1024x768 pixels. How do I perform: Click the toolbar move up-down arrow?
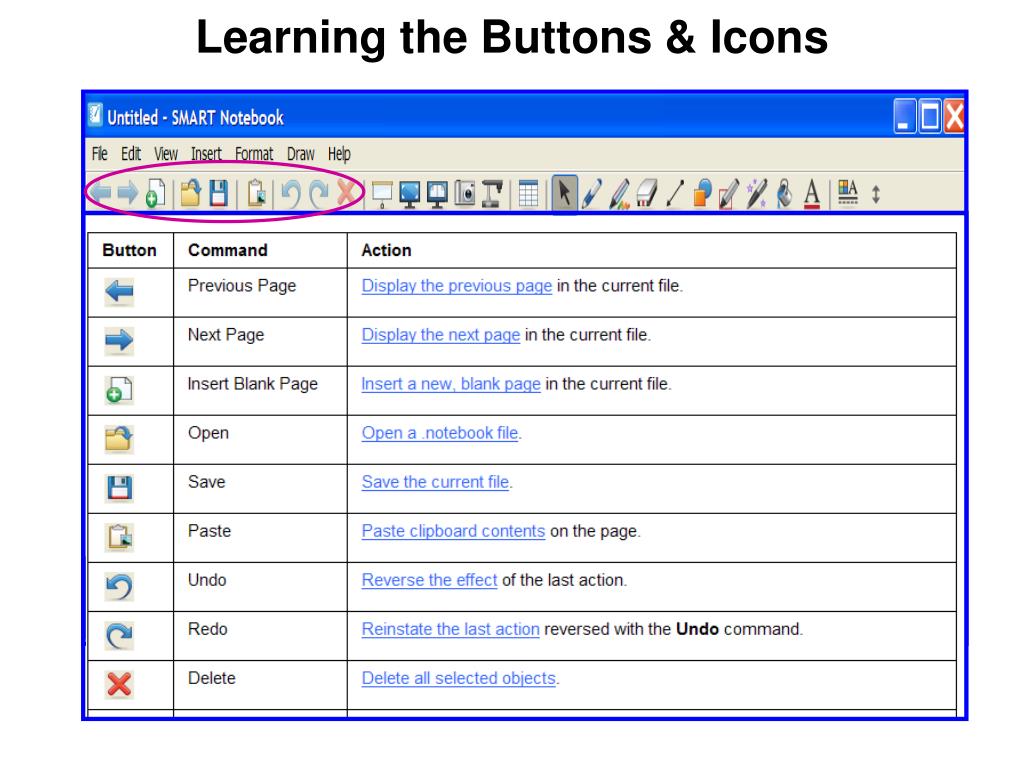[876, 194]
